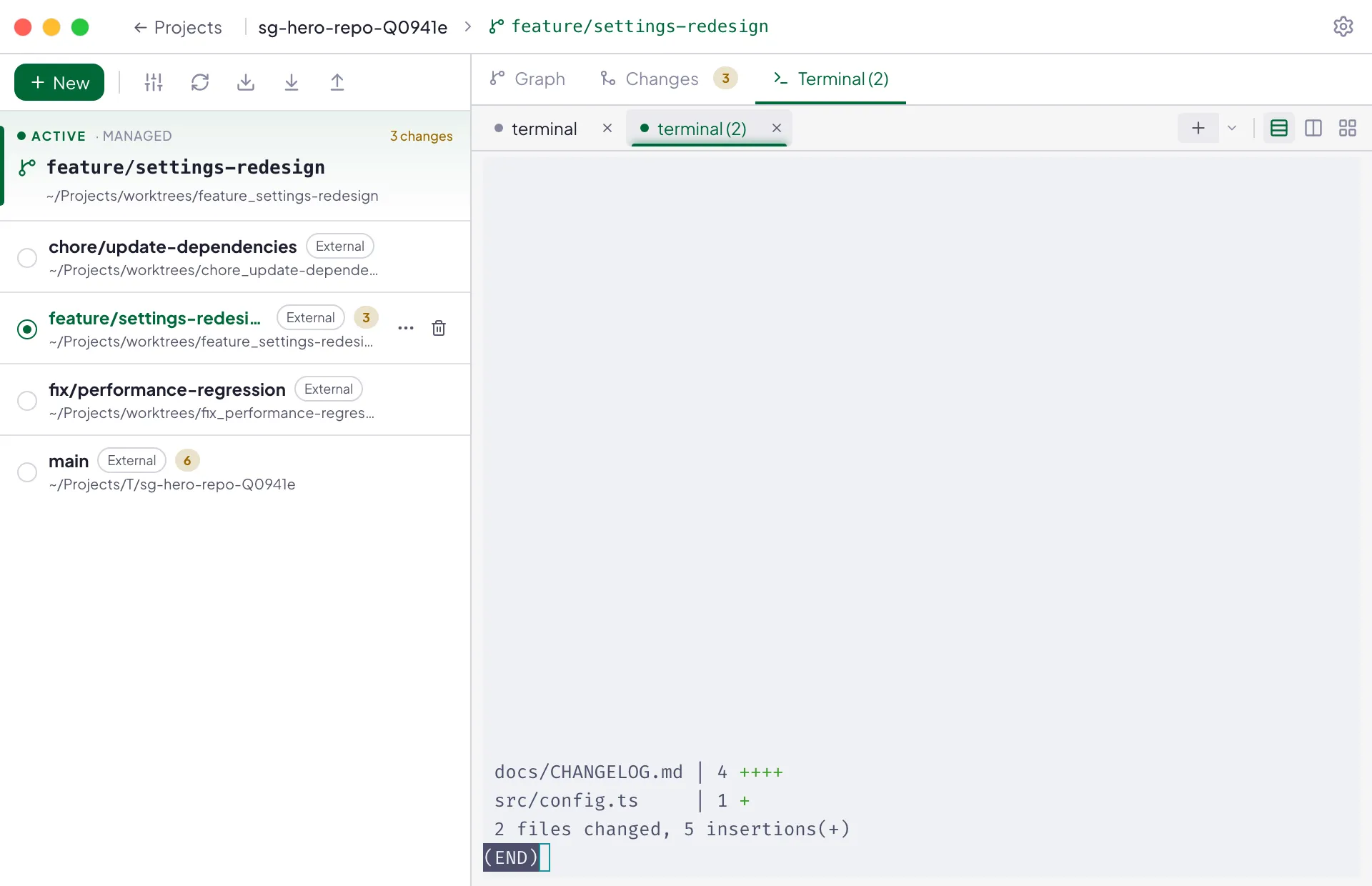1372x886 pixels.
Task: Switch to grid terminal layout
Action: 1348,128
